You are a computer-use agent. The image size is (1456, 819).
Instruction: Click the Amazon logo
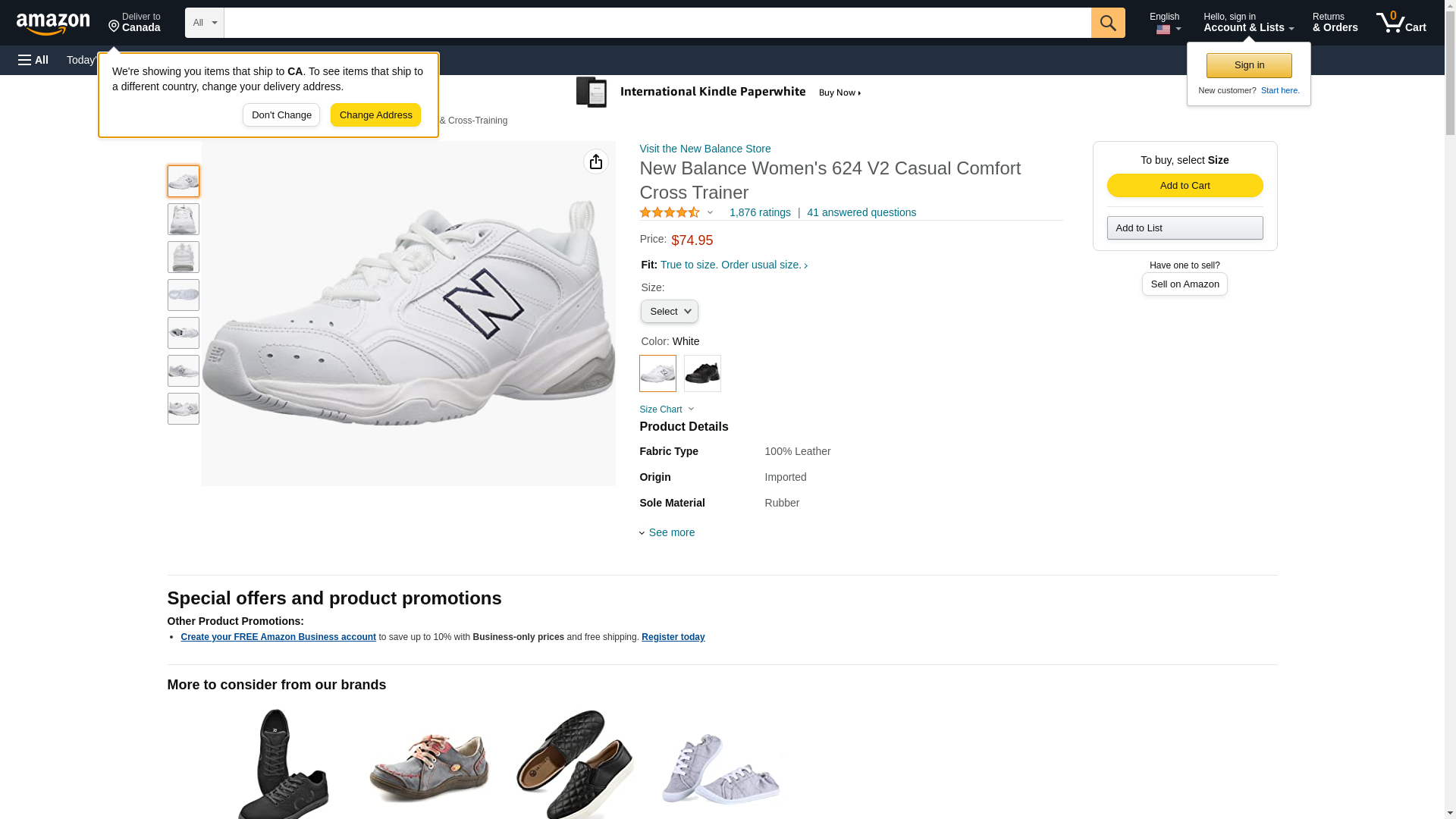[x=53, y=24]
